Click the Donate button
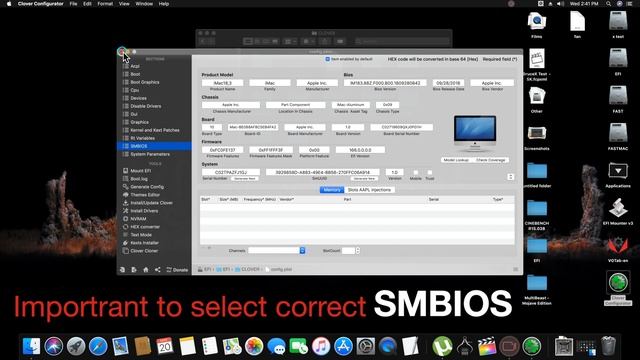 [x=177, y=270]
